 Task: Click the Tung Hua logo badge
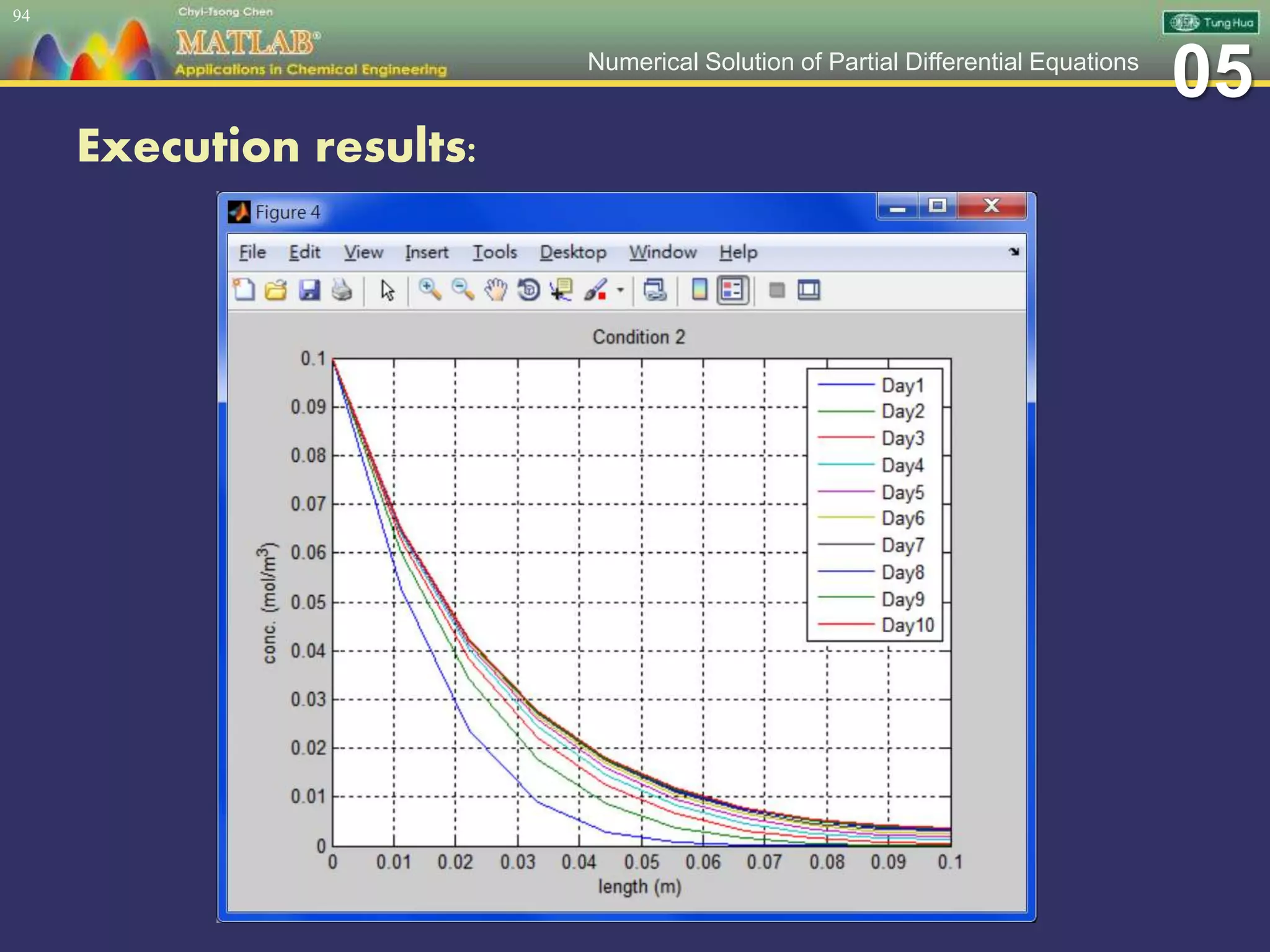point(1210,23)
